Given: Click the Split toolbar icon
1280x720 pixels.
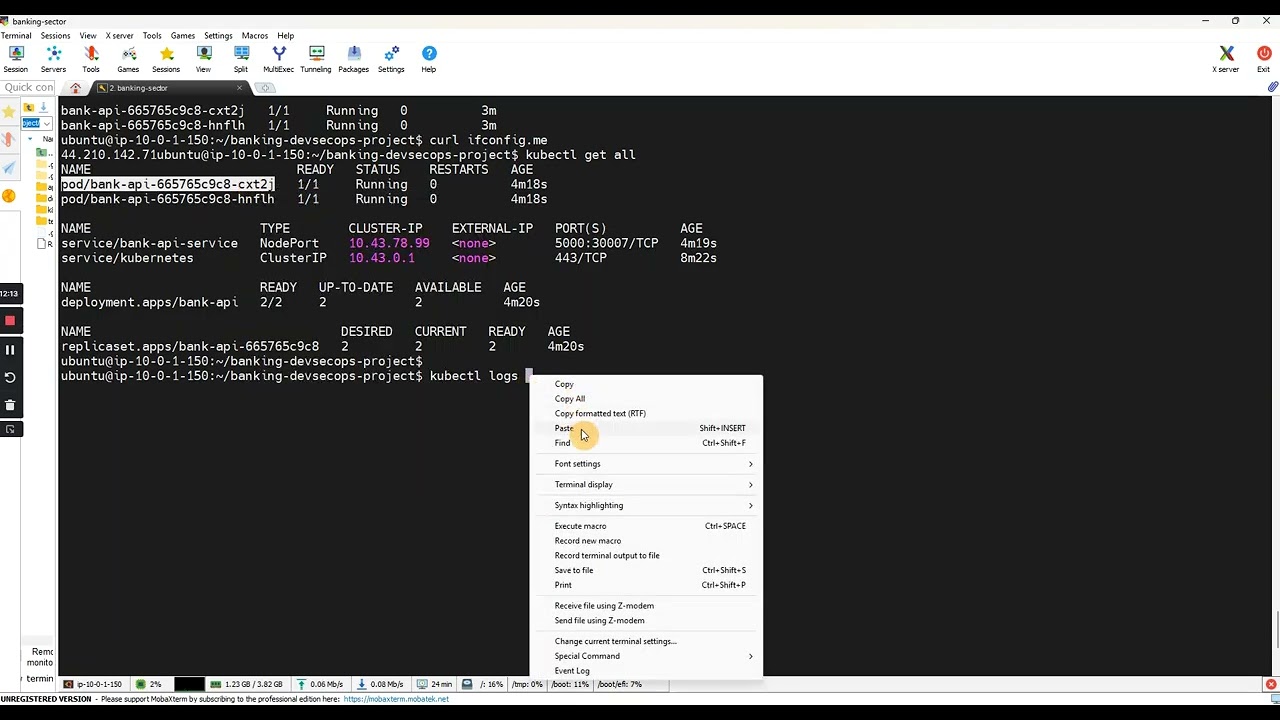Looking at the screenshot, I should pyautogui.click(x=241, y=59).
